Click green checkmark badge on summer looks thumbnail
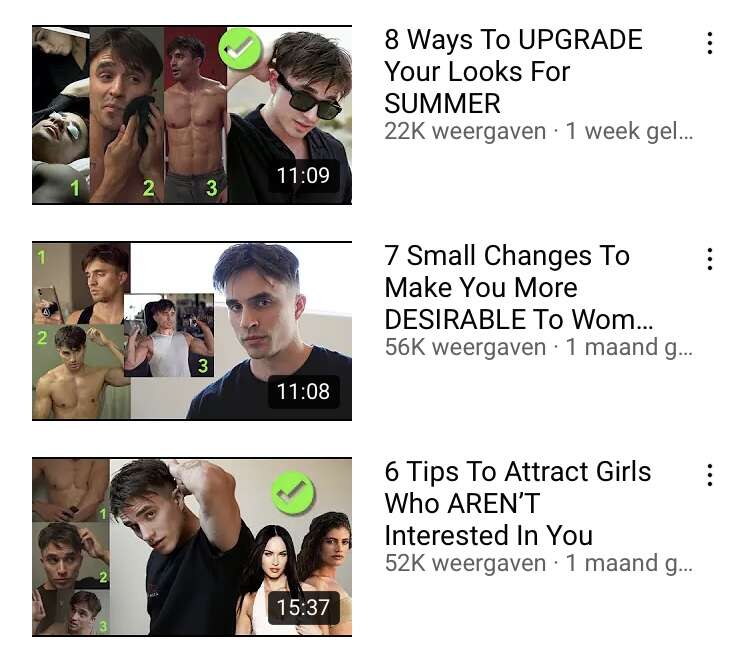 click(x=240, y=48)
